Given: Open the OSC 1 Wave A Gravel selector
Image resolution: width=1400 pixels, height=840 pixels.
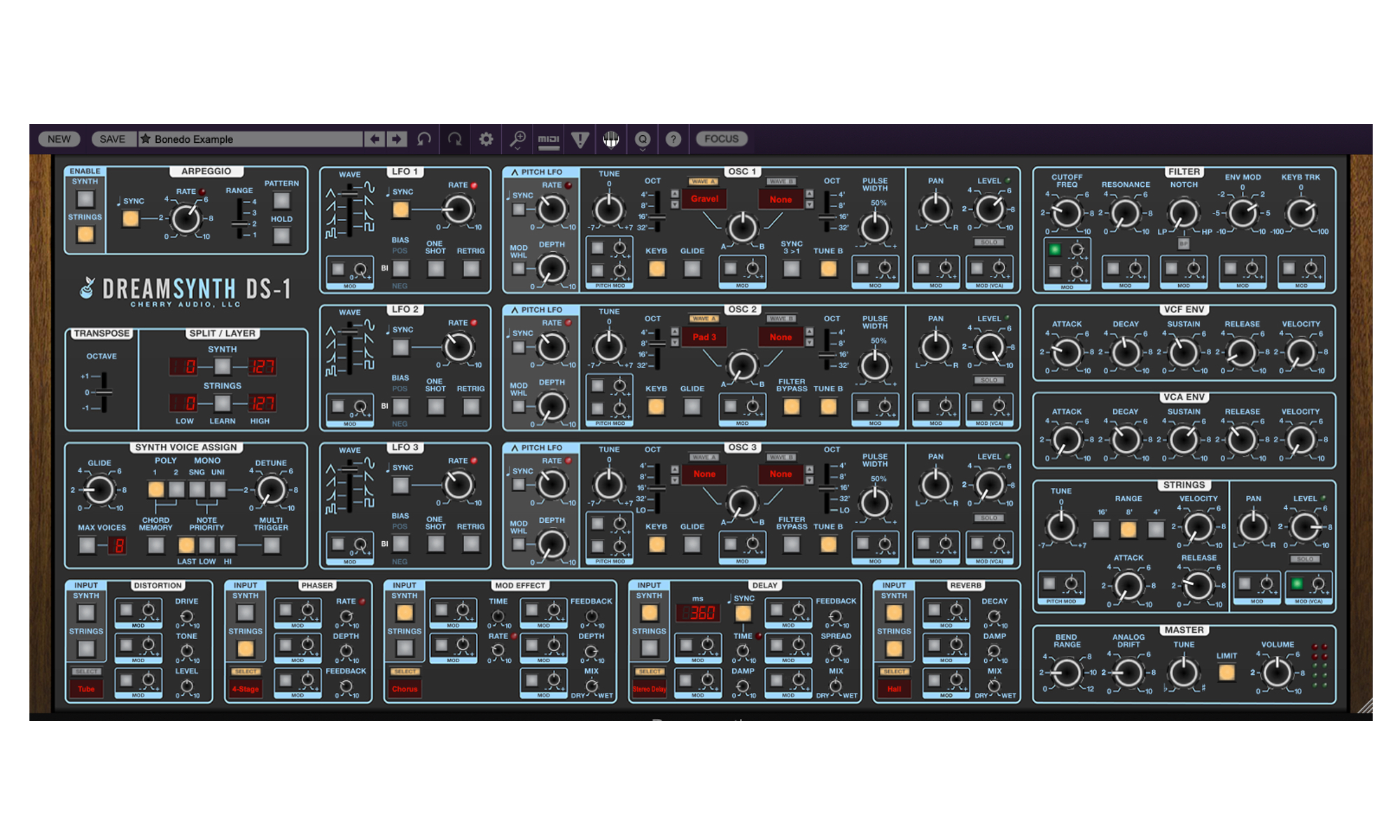Looking at the screenshot, I should click(x=704, y=199).
